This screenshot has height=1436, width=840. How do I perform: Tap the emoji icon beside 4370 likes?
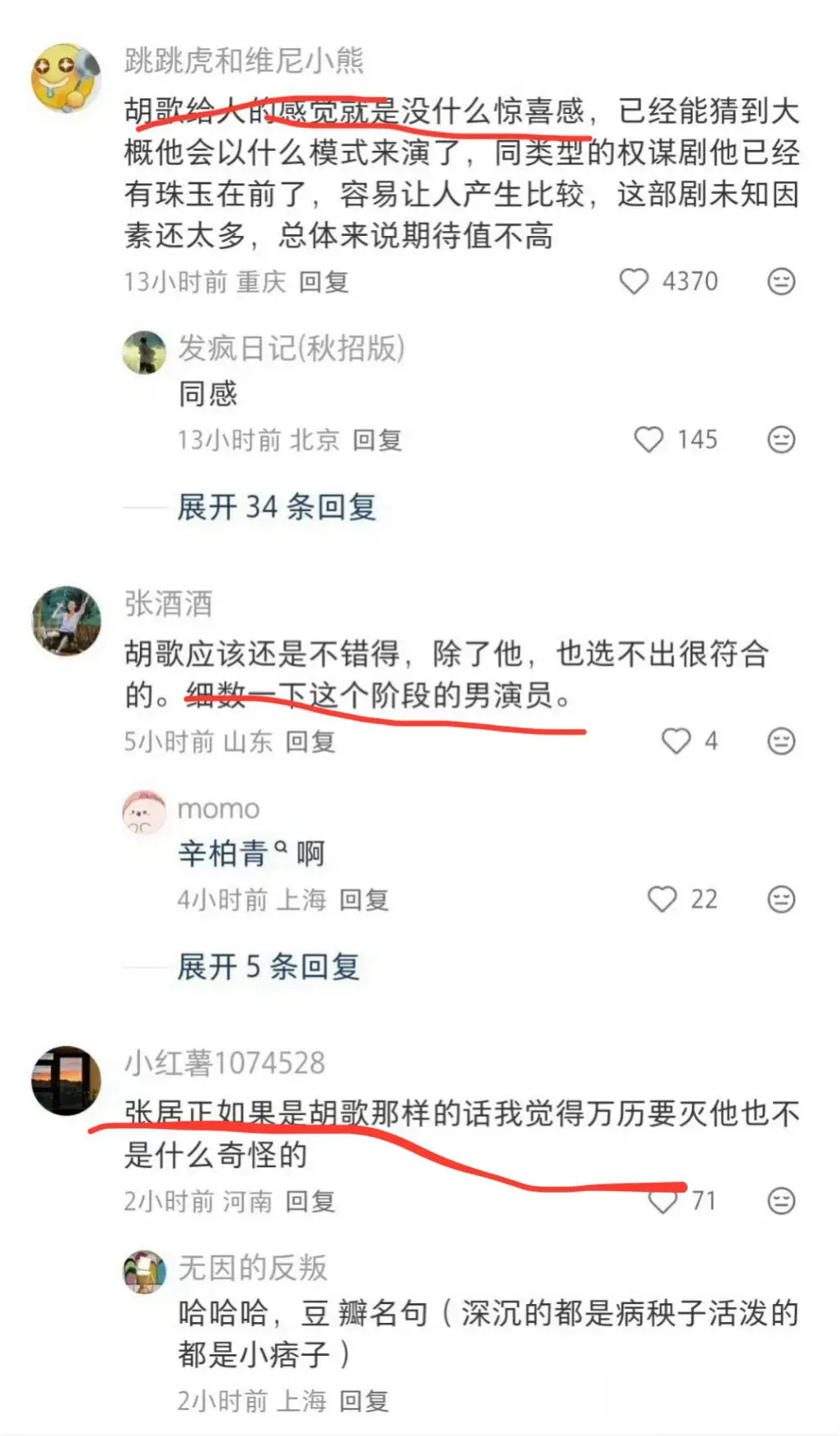(781, 282)
